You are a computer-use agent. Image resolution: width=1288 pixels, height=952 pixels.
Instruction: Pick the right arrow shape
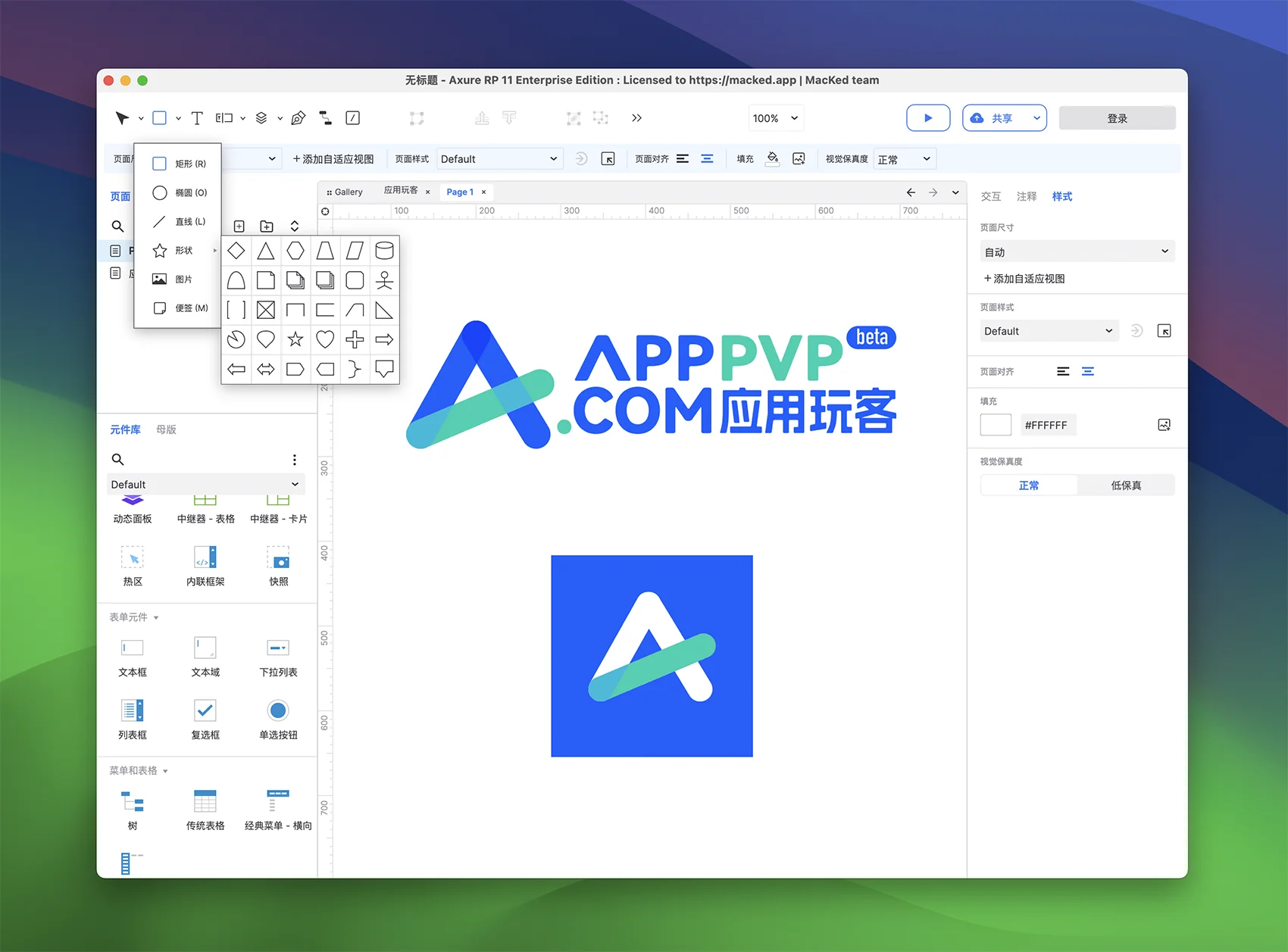(x=384, y=339)
